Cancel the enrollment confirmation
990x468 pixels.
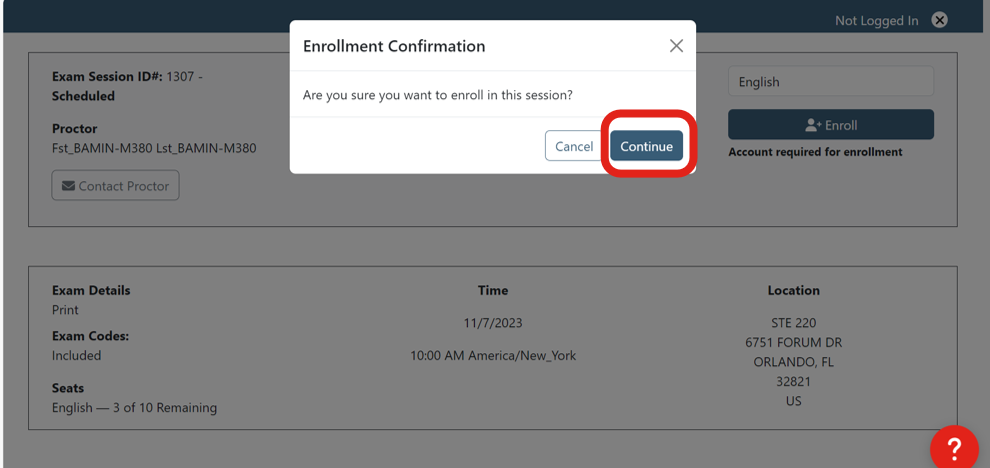click(x=573, y=146)
